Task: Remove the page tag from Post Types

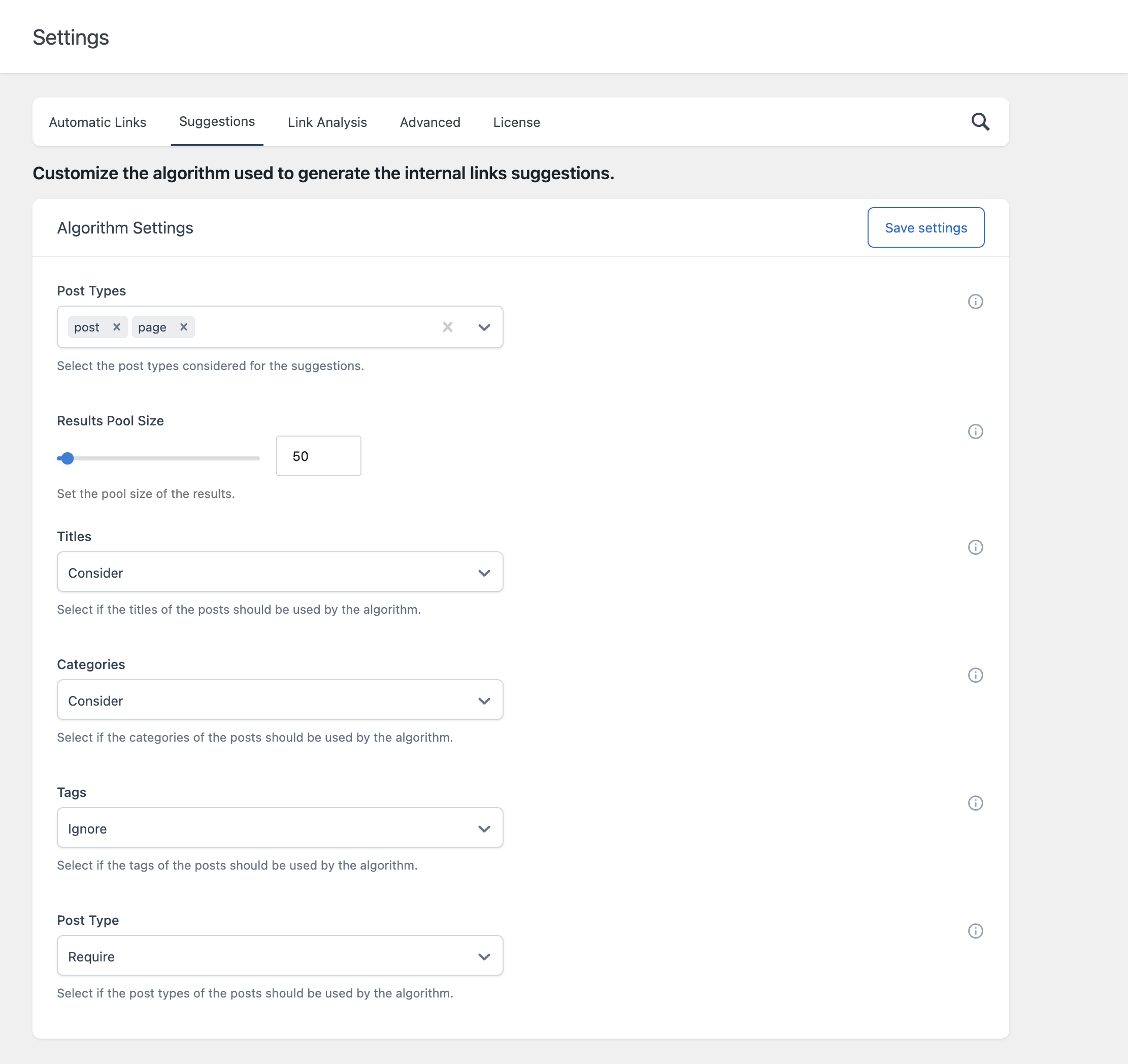Action: coord(183,327)
